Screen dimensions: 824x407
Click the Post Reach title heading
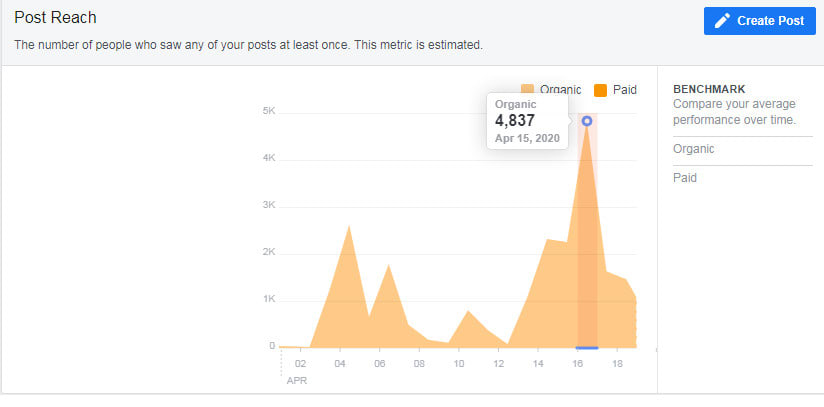(62, 18)
